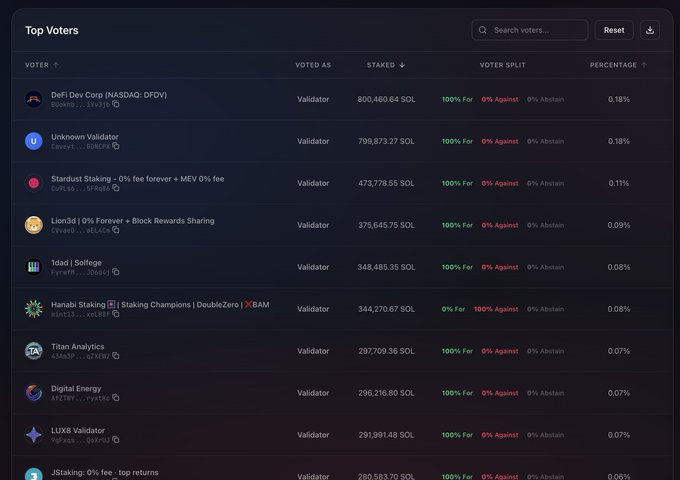Screen dimensions: 680x480
Task: Open Stardust Staking voter name
Action: point(137,179)
